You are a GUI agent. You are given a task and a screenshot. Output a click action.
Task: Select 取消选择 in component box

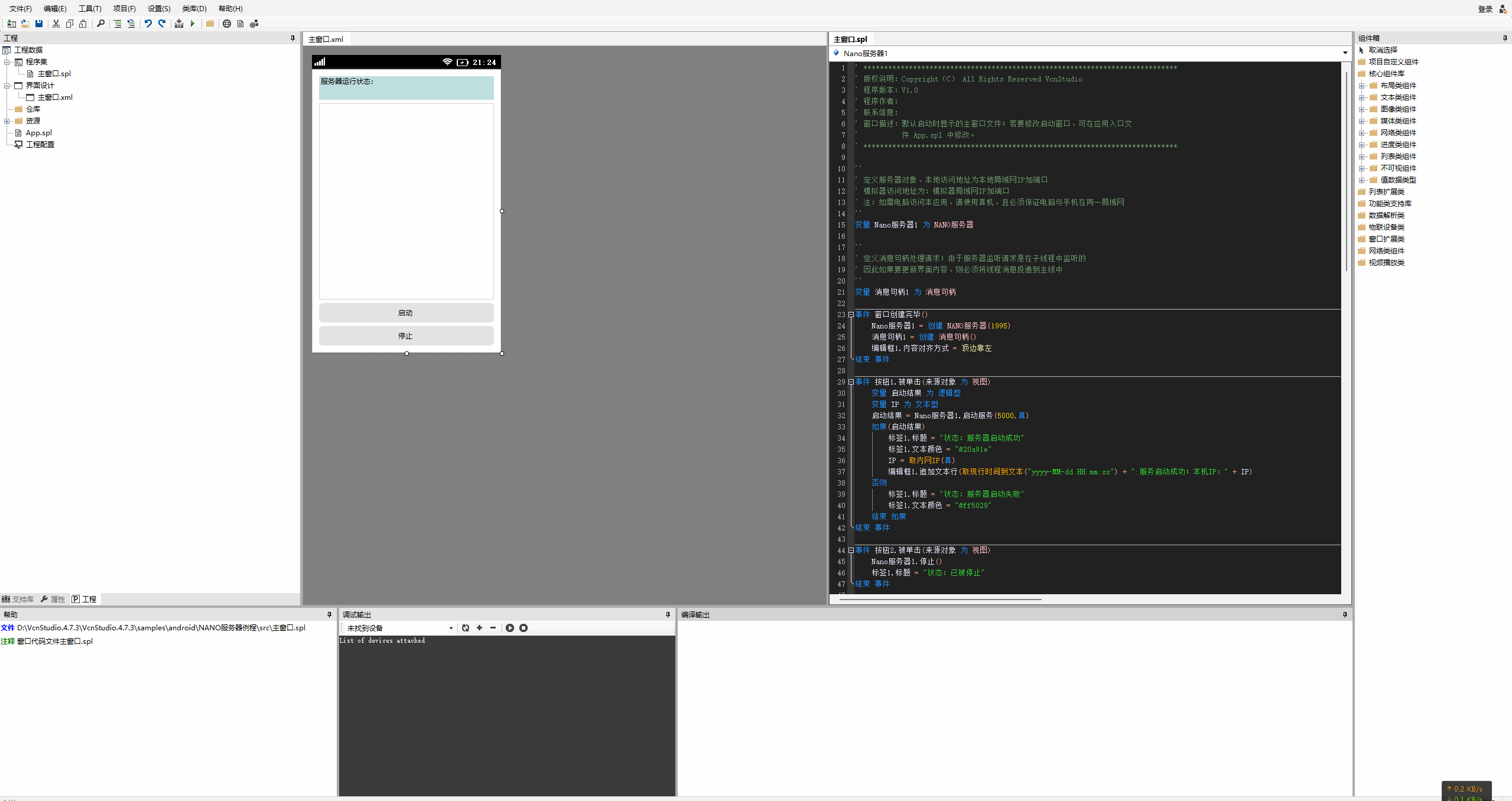tap(1383, 50)
